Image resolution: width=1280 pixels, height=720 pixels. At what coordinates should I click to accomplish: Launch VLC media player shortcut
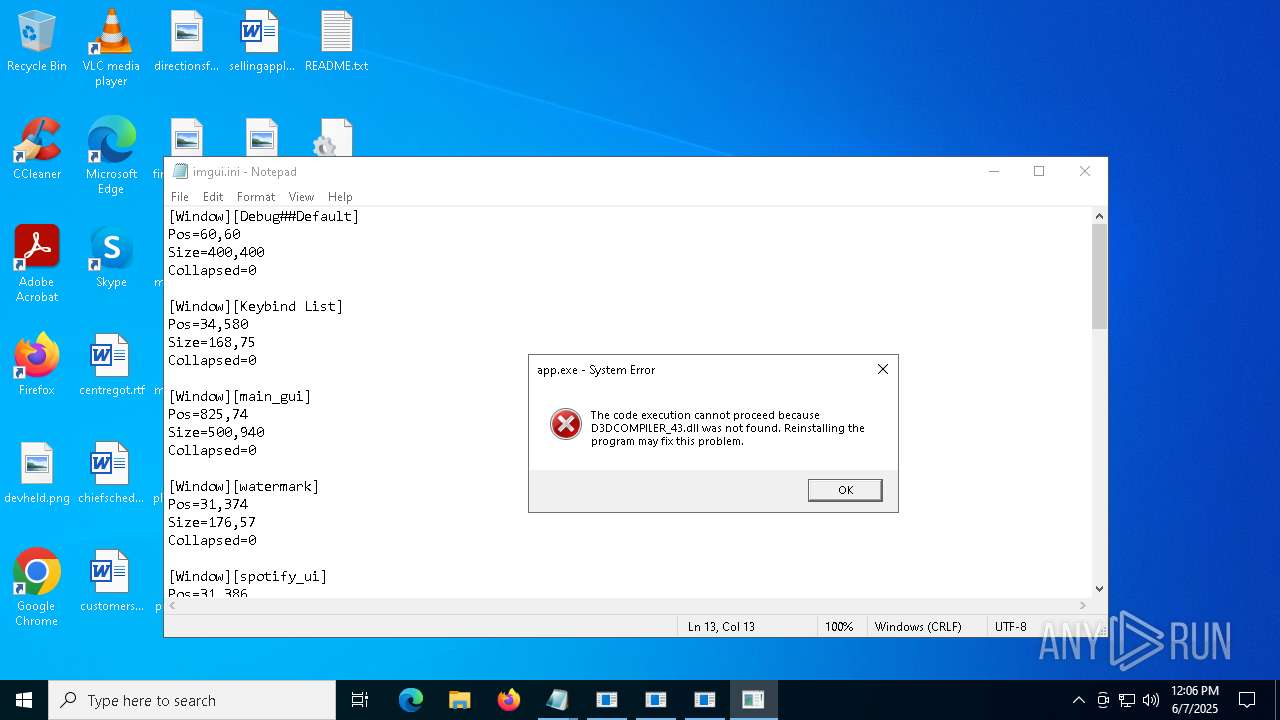click(111, 48)
